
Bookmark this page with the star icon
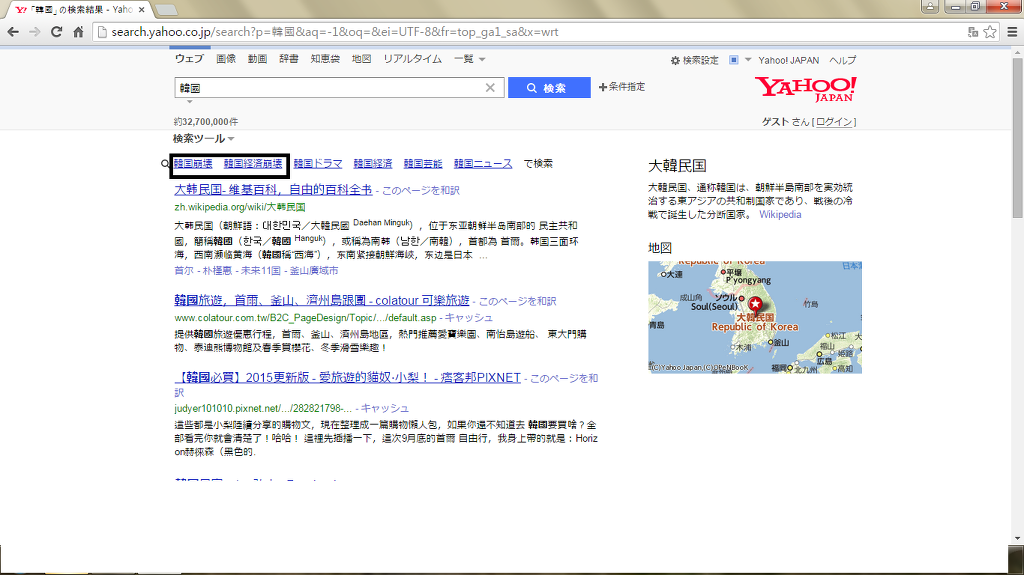point(990,32)
